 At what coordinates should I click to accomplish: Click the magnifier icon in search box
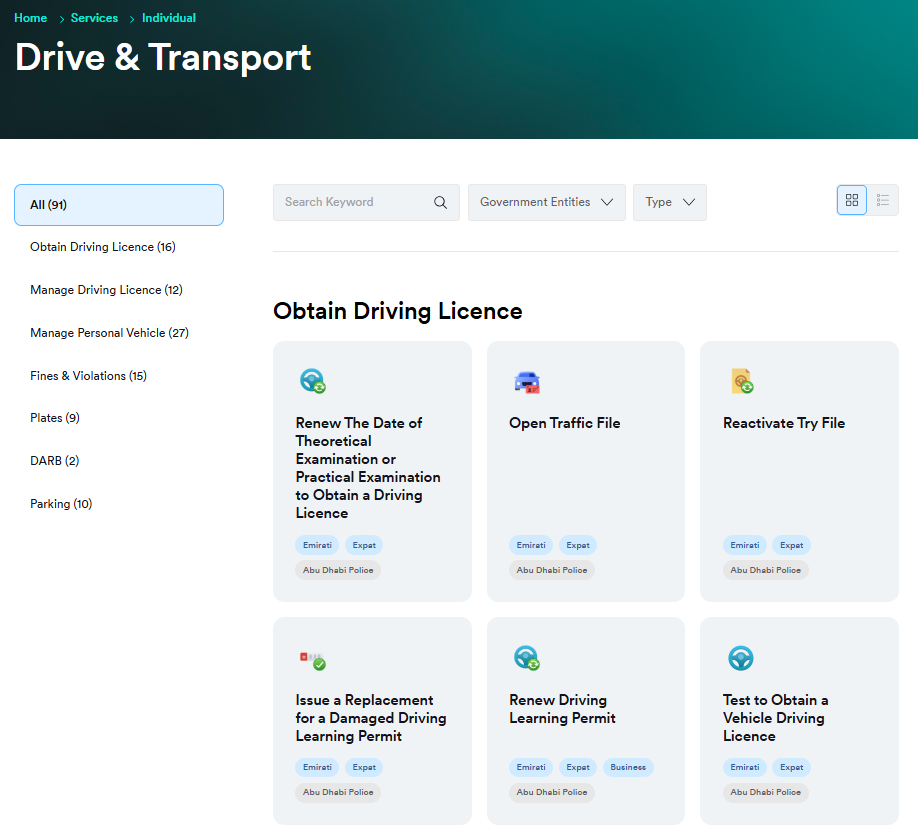(440, 202)
